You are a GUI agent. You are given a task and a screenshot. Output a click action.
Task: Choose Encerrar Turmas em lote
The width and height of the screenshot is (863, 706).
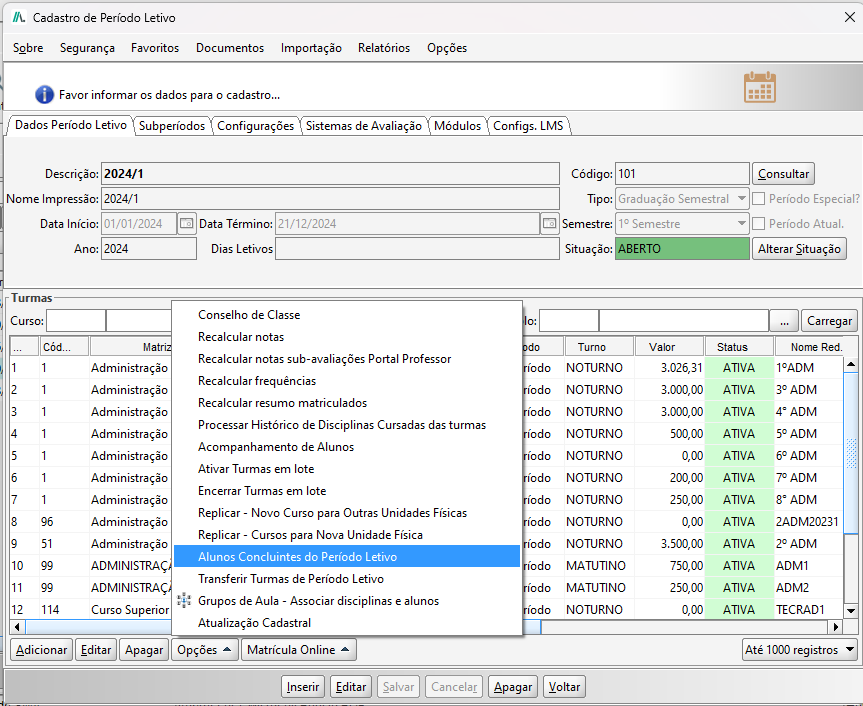tap(347, 491)
